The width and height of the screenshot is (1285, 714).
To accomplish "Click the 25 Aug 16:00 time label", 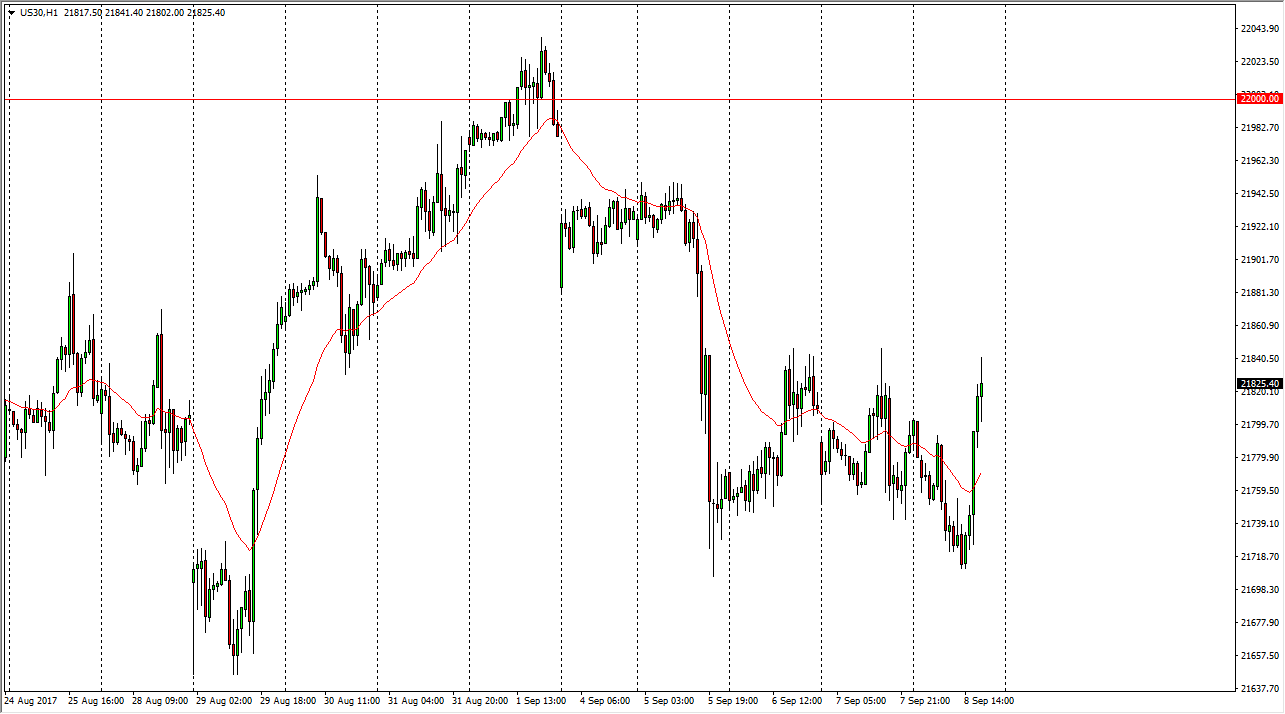I will (97, 701).
